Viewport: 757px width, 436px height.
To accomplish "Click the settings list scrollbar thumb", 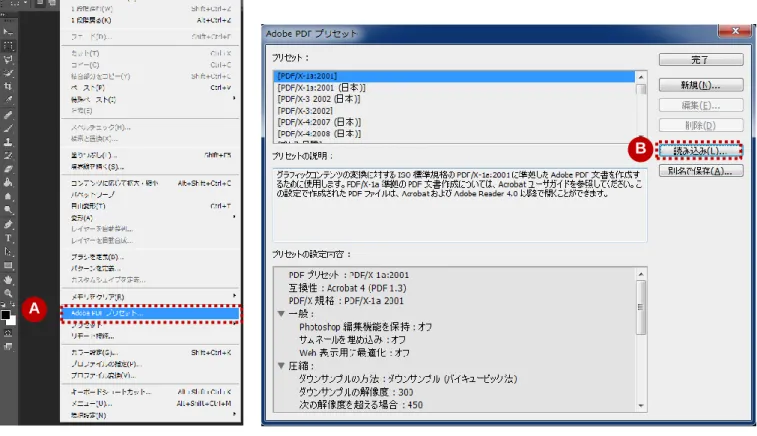I will [641, 307].
